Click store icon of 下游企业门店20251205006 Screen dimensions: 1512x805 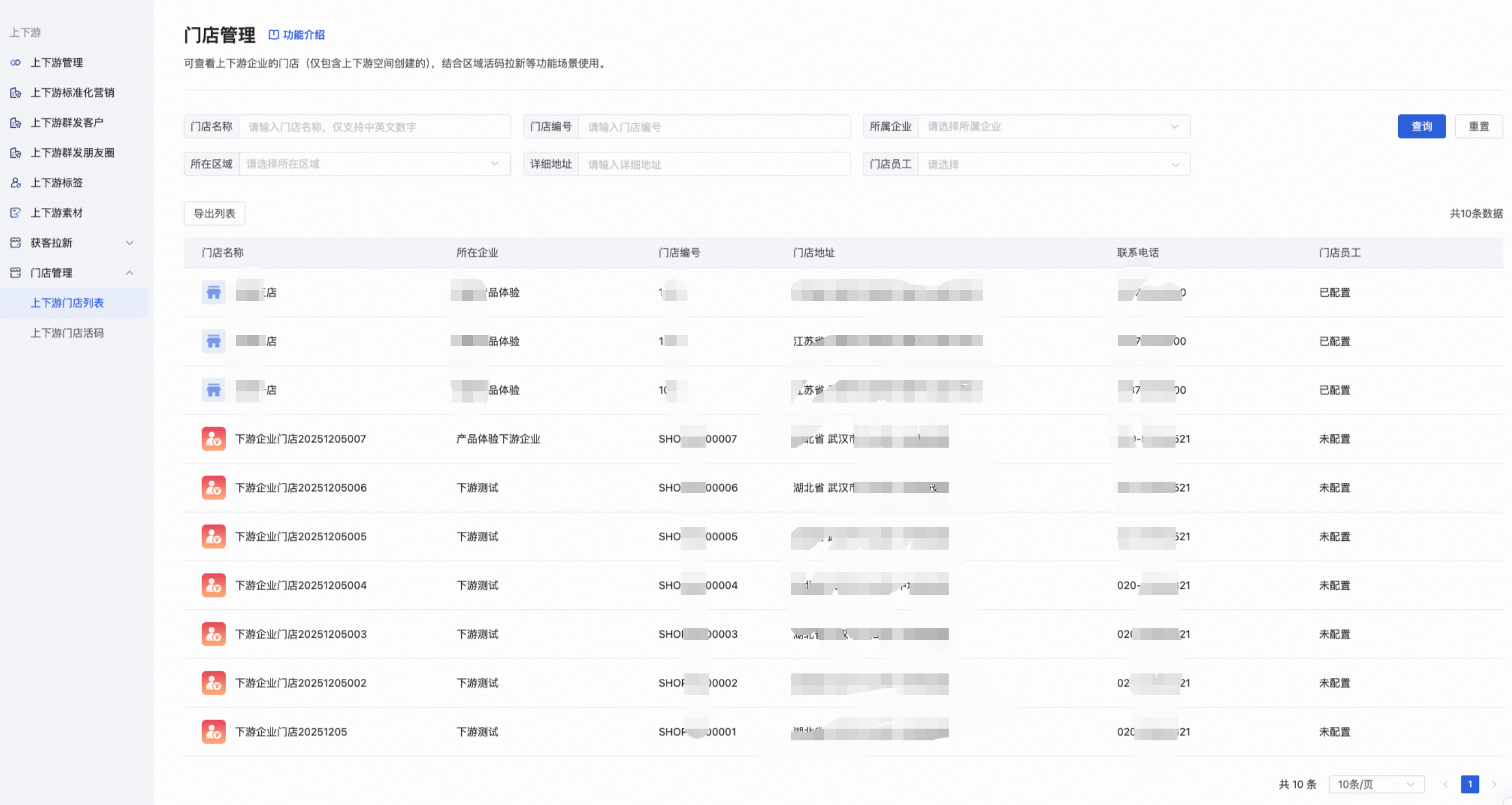click(x=214, y=488)
